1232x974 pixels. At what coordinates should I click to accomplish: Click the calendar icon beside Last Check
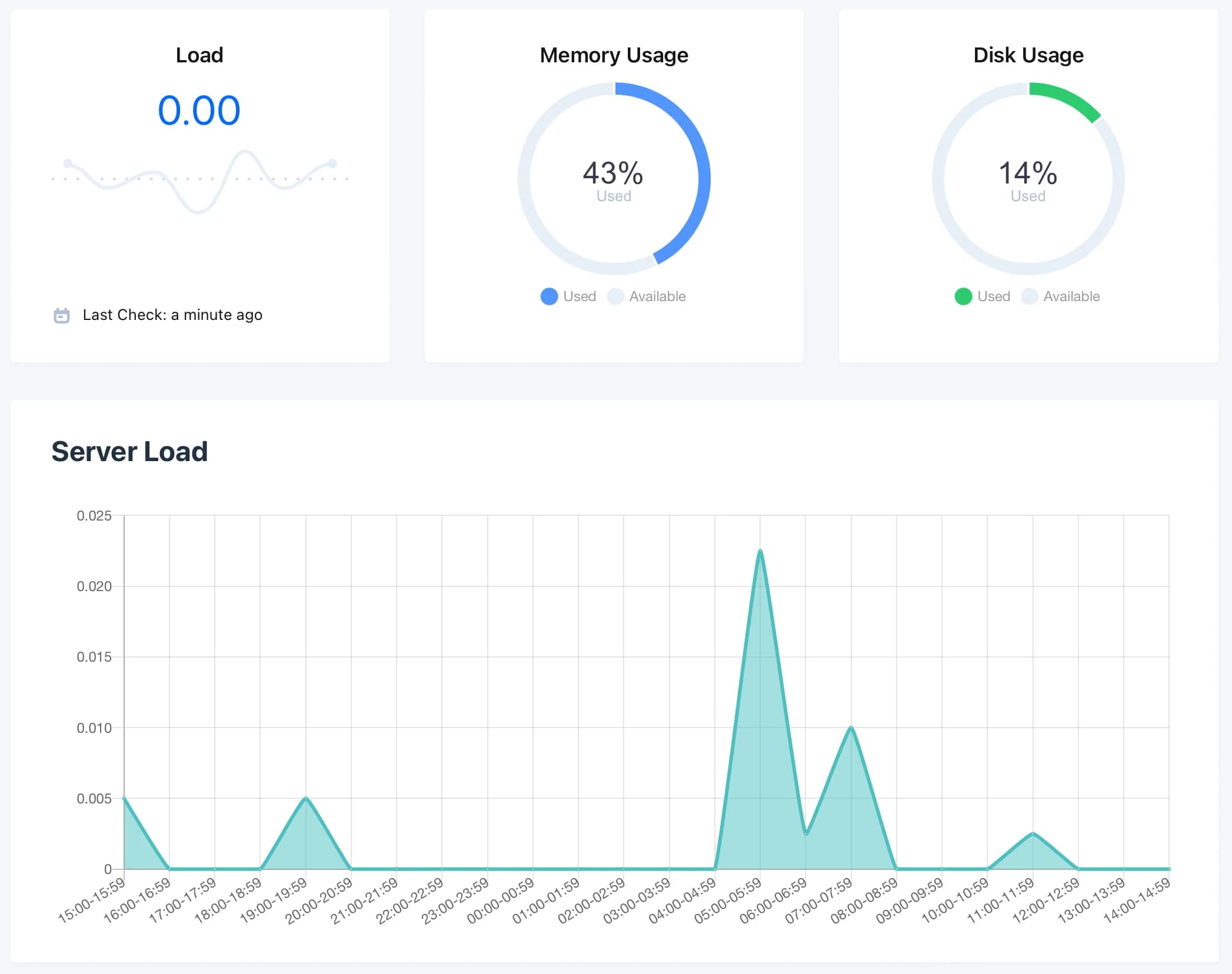61,315
